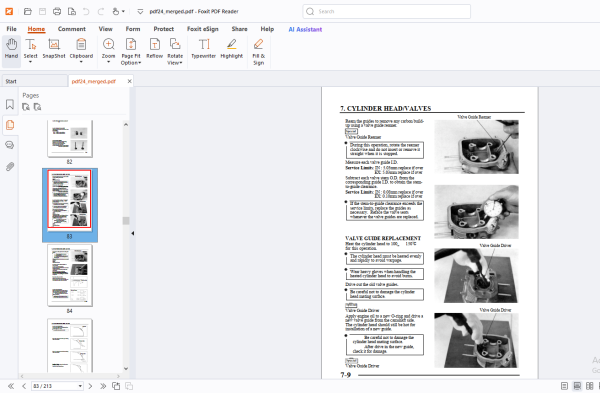Switch to the Comment ribbon tab
Screen dimensions: 600x393
coord(72,29)
